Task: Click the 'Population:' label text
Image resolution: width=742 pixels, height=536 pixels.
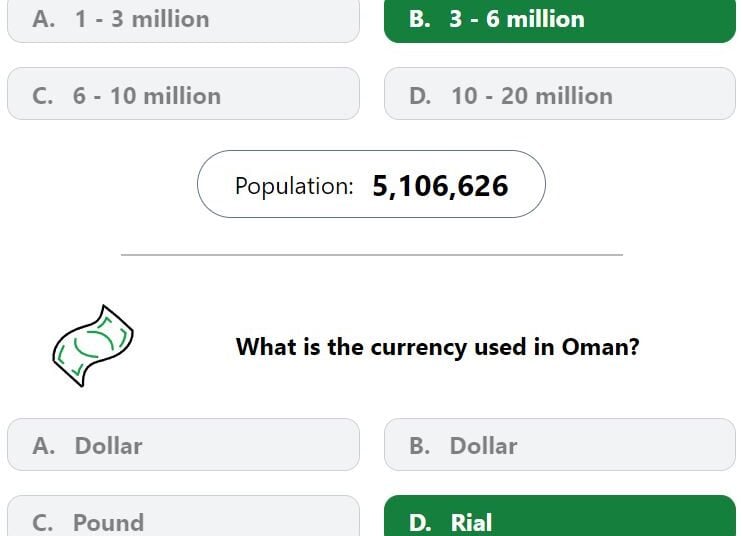Action: tap(294, 186)
